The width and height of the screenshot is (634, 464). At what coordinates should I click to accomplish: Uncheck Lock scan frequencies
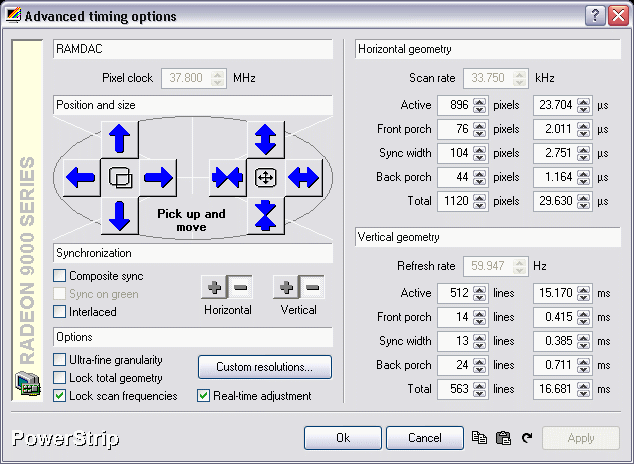pyautogui.click(x=60, y=396)
